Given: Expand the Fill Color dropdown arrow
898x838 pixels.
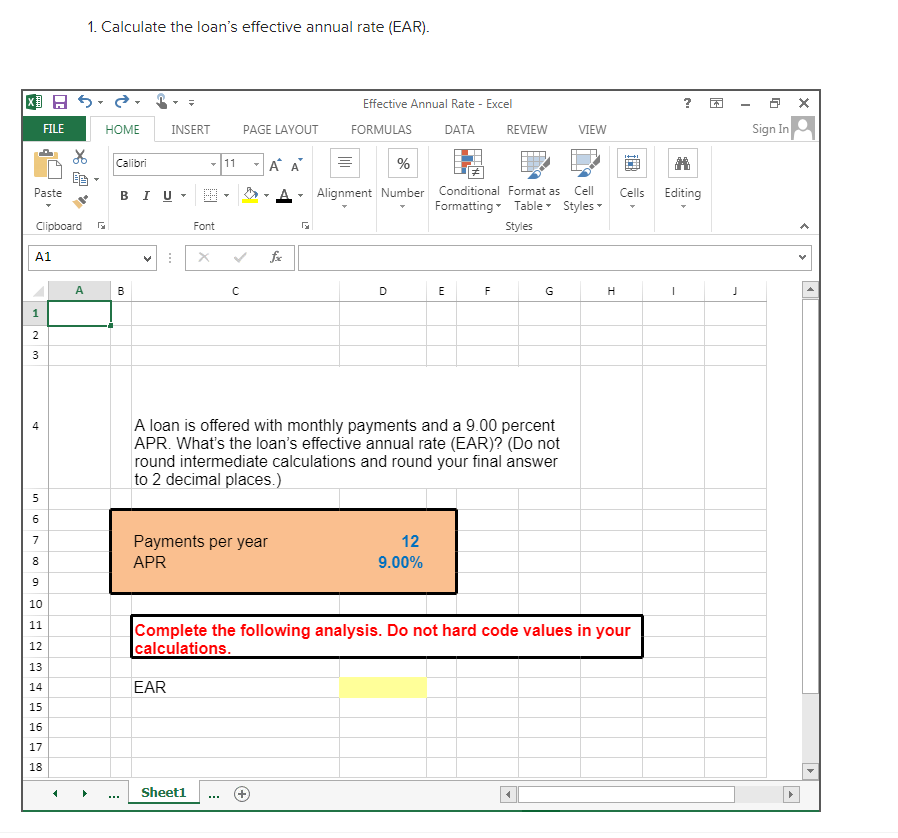Looking at the screenshot, I should pos(266,195).
